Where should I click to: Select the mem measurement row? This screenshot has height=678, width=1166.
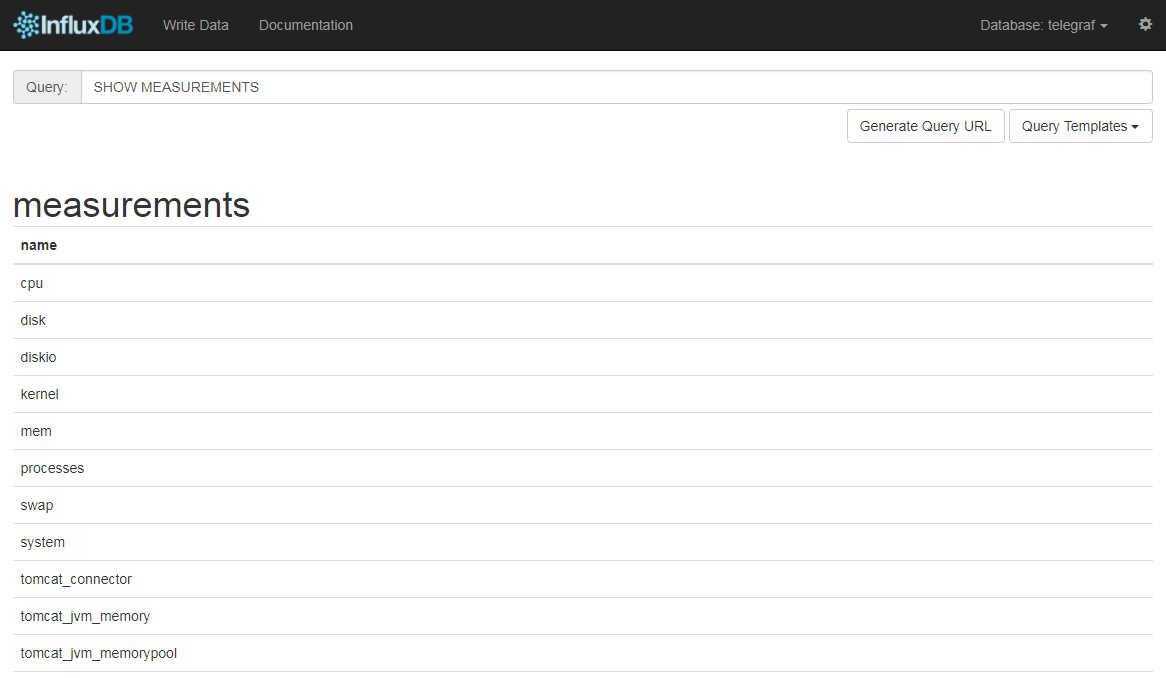point(36,431)
